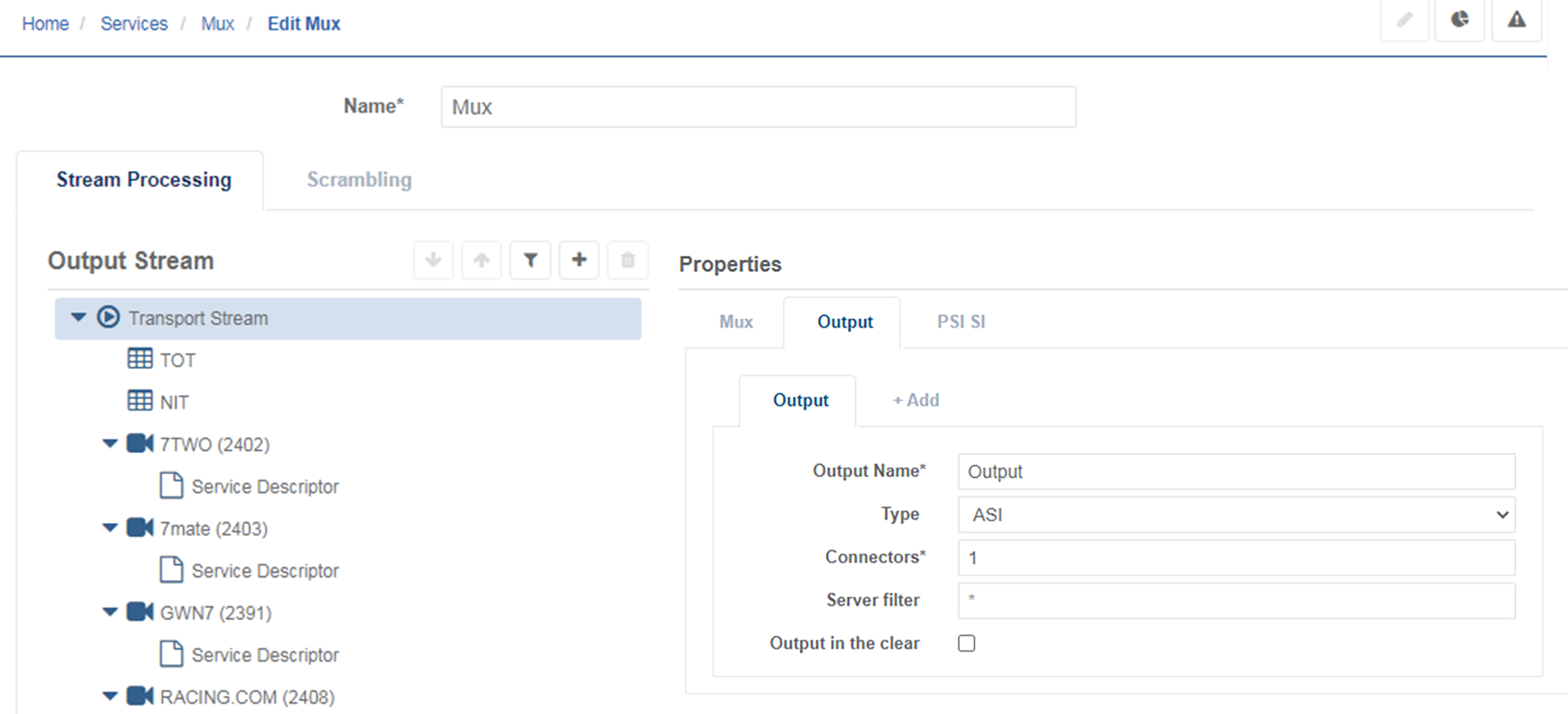Image resolution: width=1568 pixels, height=714 pixels.
Task: Click the plus icon to add stream item
Action: coord(579,260)
